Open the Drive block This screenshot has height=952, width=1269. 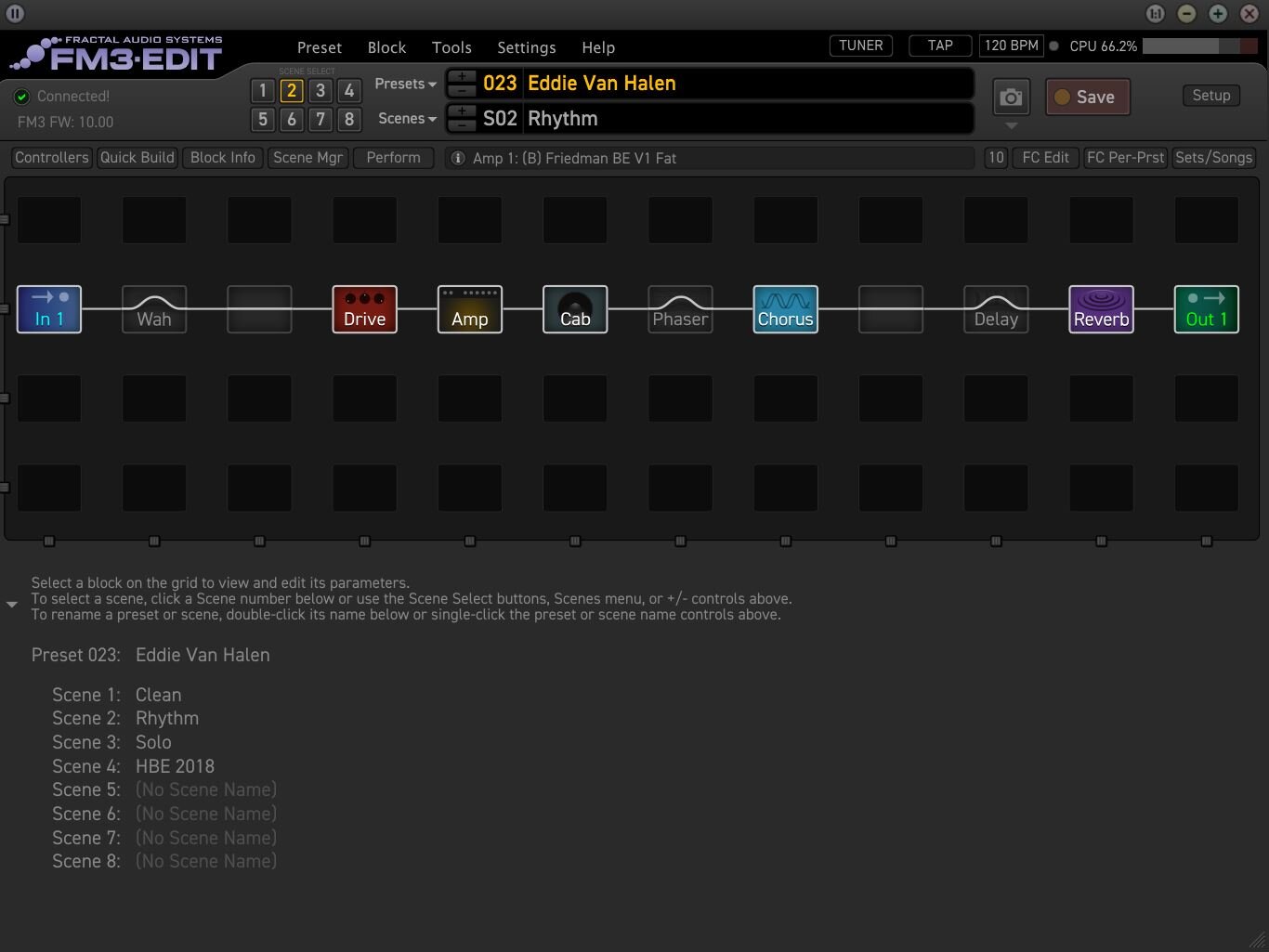(364, 309)
